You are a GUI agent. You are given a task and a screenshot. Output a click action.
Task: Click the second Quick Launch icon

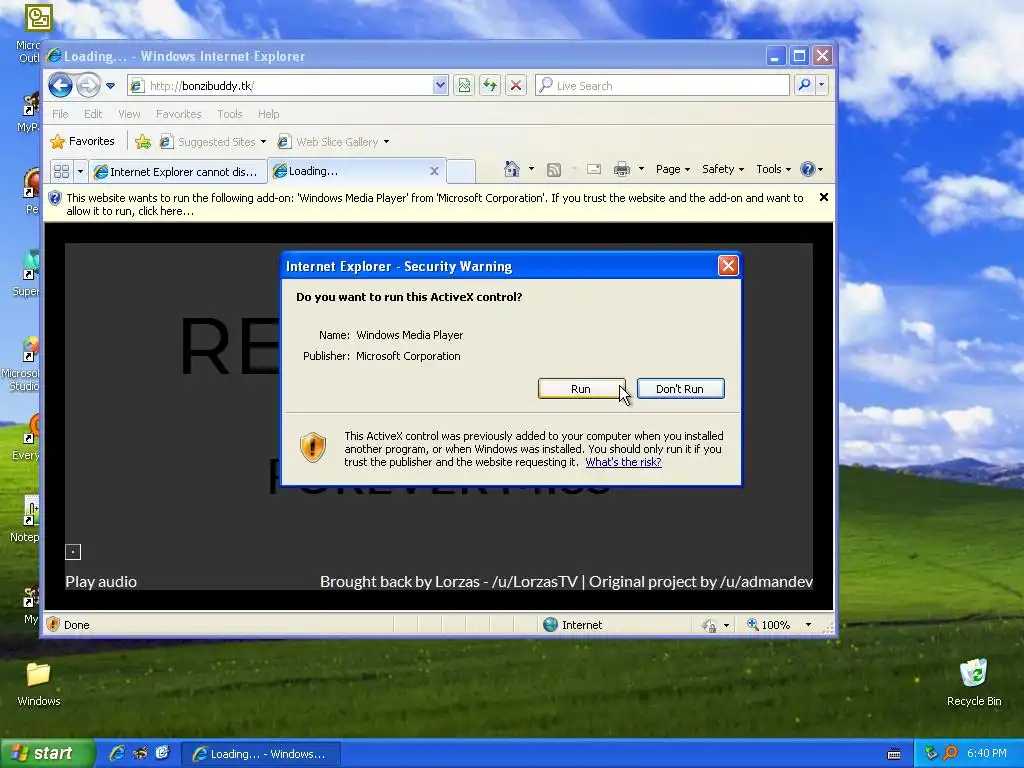(140, 753)
